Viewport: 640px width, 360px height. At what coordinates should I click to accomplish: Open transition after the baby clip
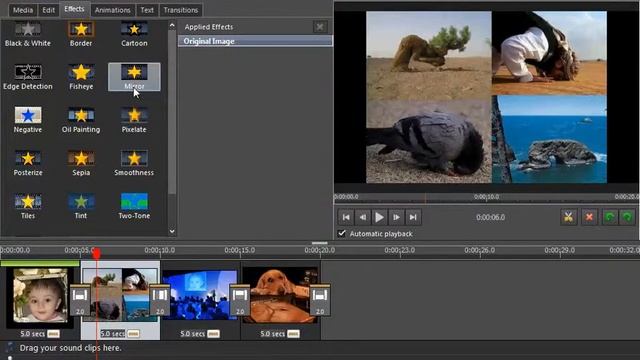click(x=80, y=300)
